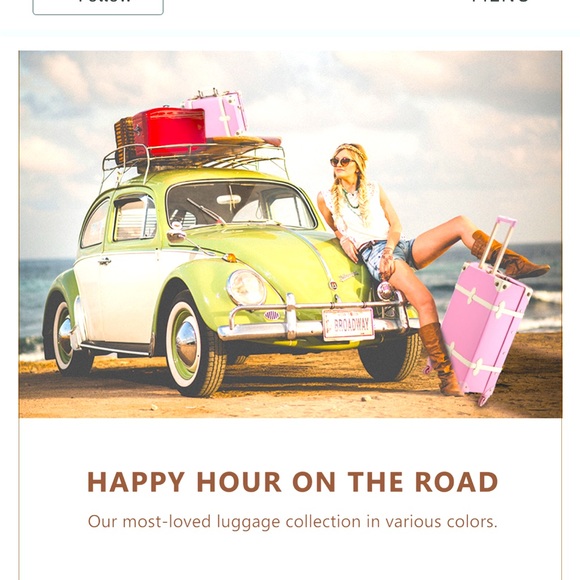The width and height of the screenshot is (580, 580).
Task: Click the wicker basket on roof rack
Action: click(x=124, y=140)
